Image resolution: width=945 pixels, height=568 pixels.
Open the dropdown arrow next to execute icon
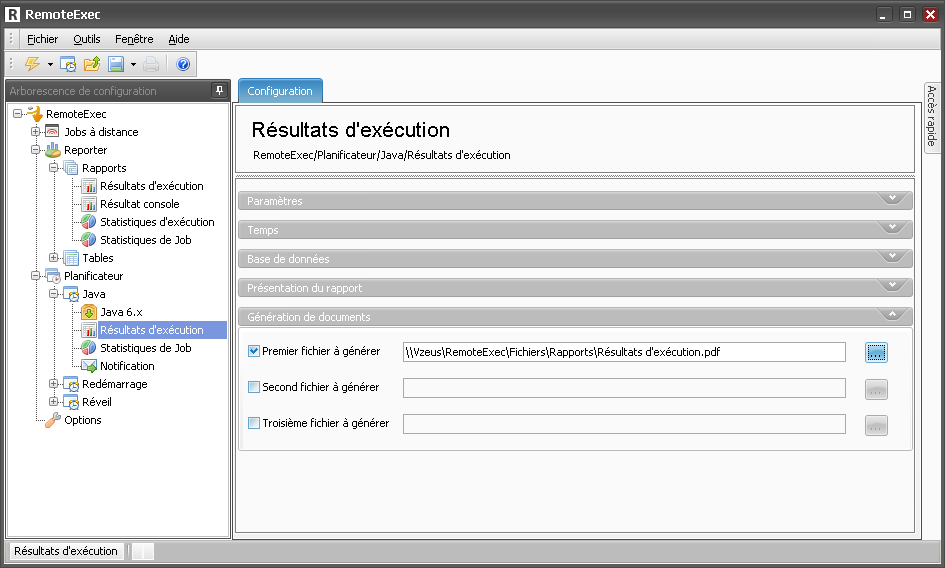[50, 65]
